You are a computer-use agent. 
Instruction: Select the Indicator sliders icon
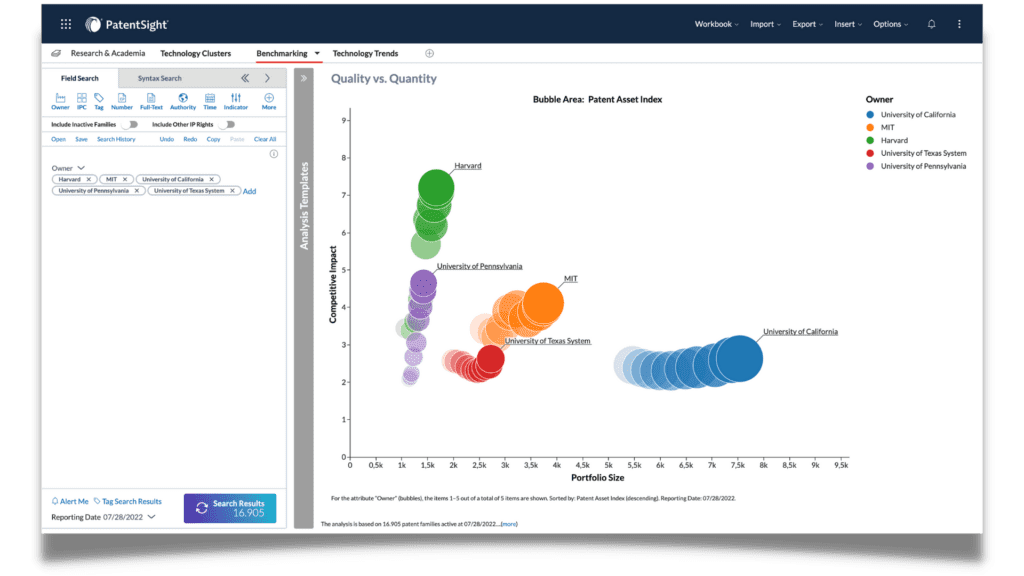pos(236,101)
